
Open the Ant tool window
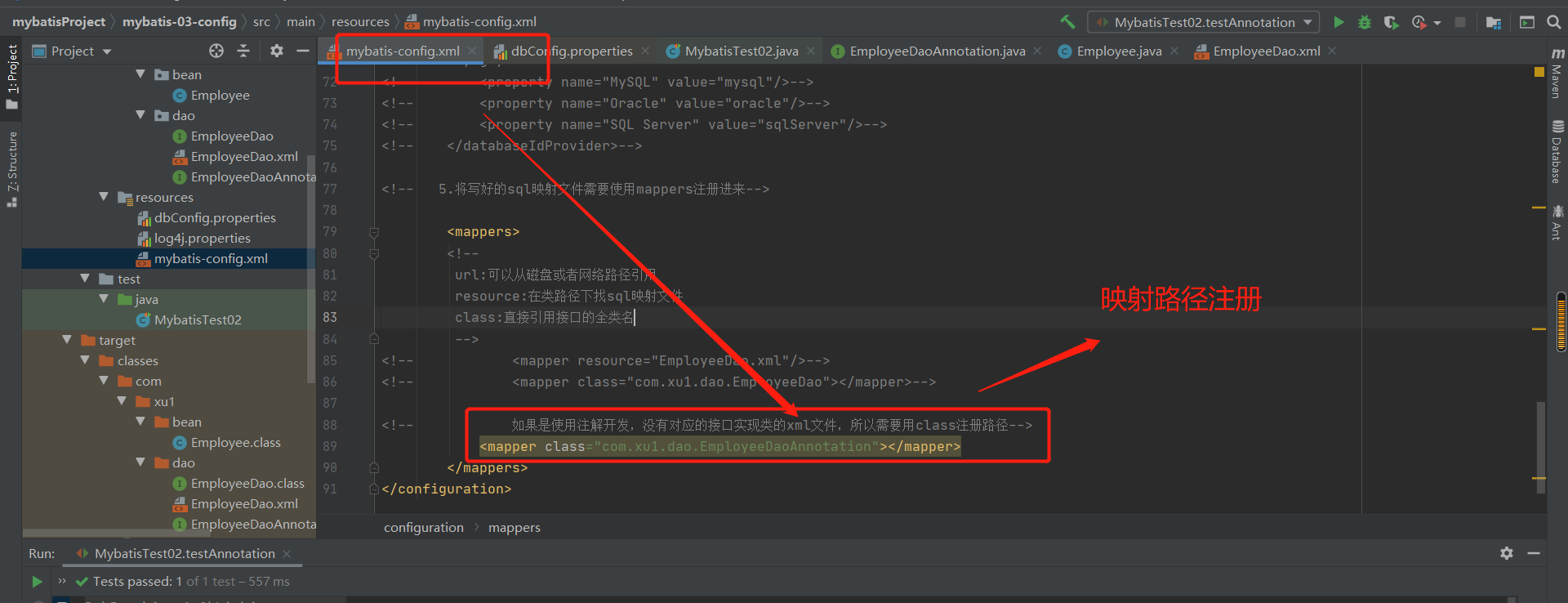1557,222
